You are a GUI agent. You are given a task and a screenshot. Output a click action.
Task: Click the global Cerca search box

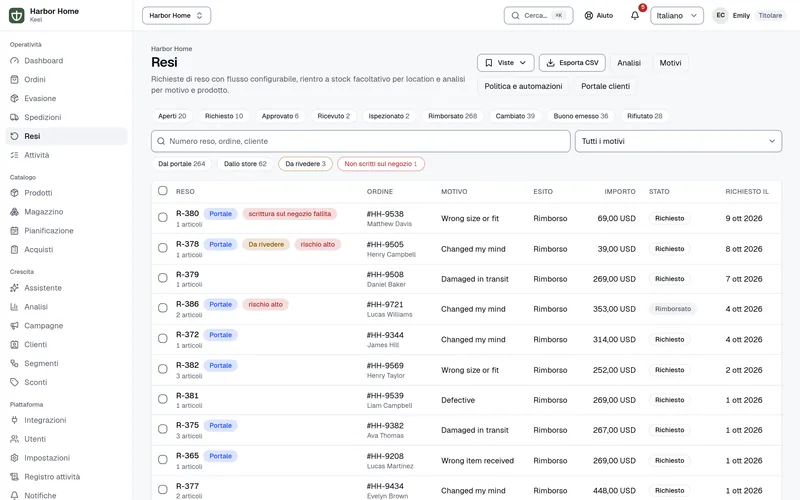click(538, 15)
